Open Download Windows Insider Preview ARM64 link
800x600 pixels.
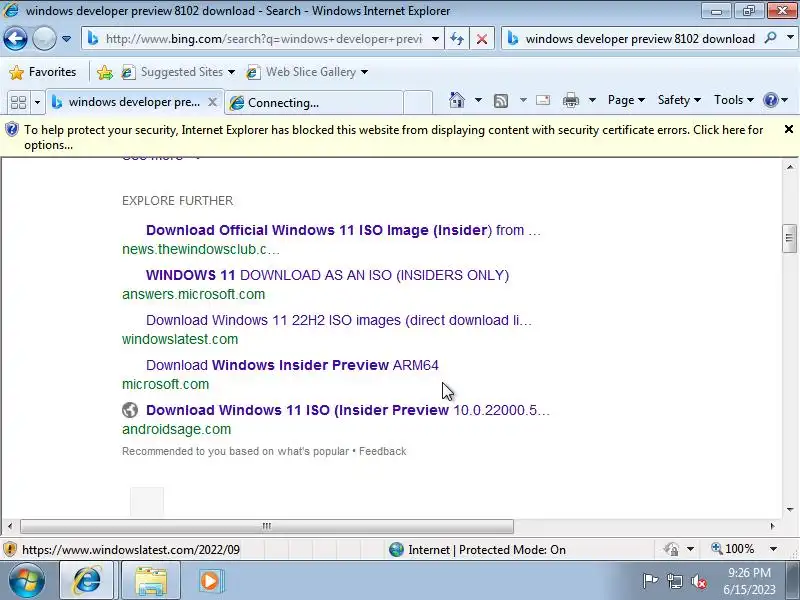[292, 365]
